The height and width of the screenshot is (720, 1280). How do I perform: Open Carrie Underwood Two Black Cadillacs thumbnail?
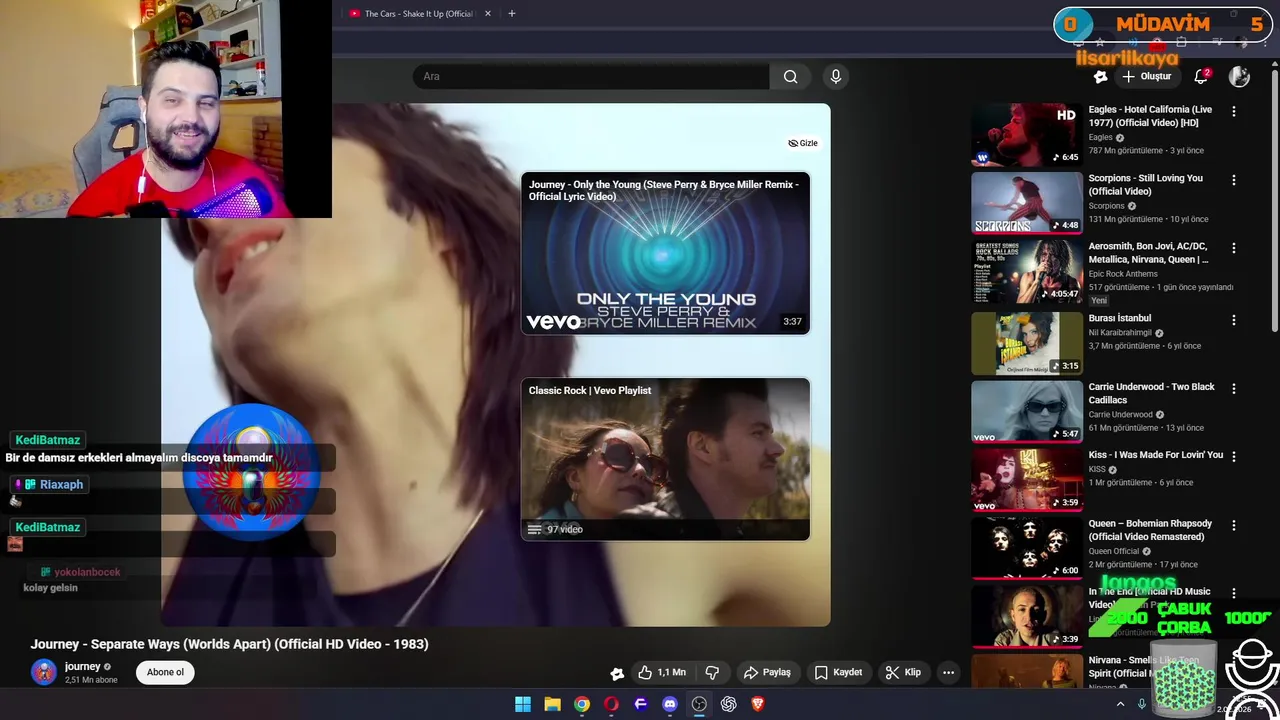click(x=1027, y=411)
